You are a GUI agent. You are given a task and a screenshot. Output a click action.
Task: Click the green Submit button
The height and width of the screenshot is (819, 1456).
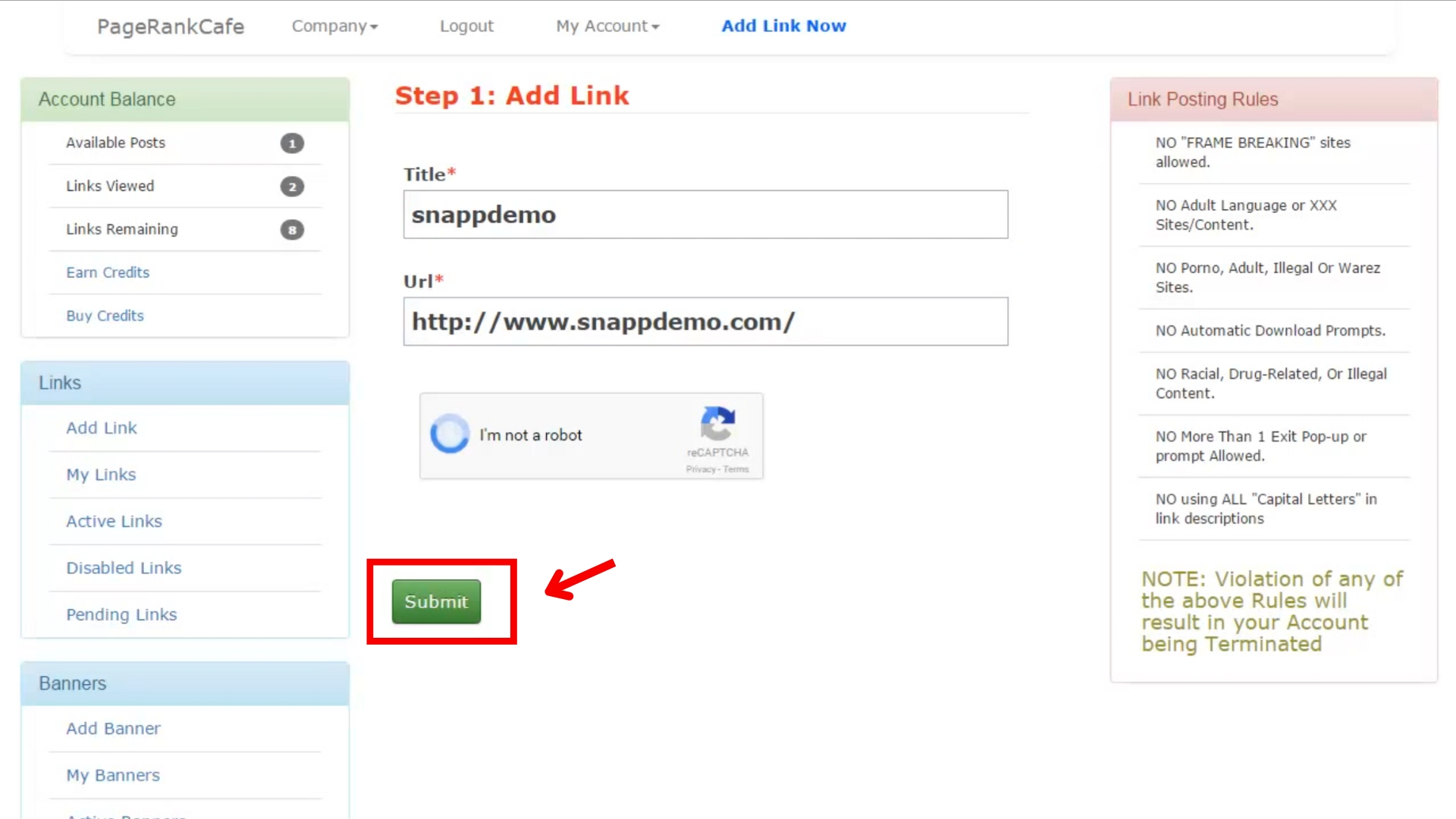(x=436, y=601)
